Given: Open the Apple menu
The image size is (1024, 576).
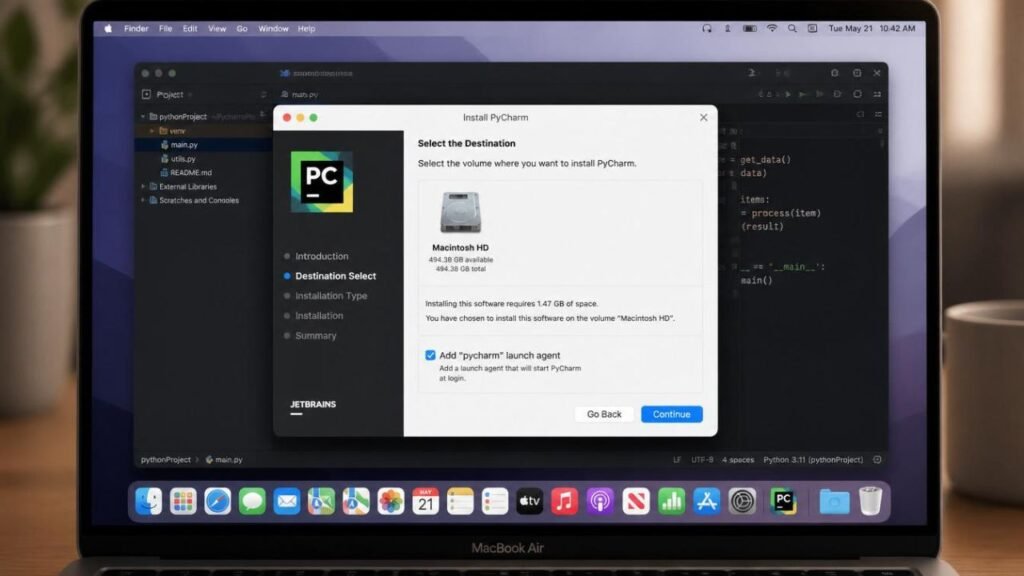Looking at the screenshot, I should pos(108,29).
